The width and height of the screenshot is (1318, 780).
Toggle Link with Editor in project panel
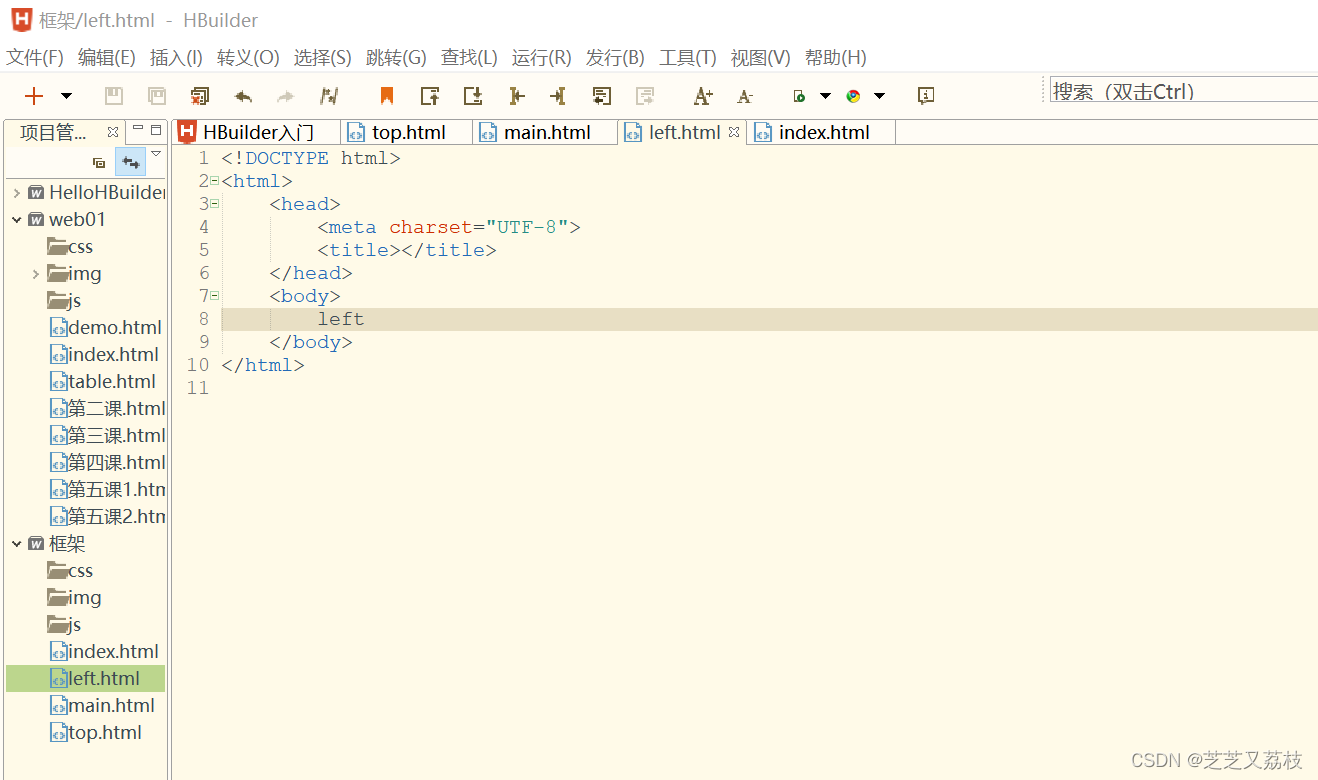coord(130,162)
